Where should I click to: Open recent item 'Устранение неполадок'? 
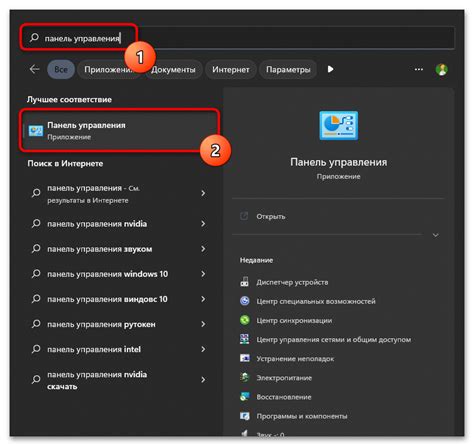point(295,359)
